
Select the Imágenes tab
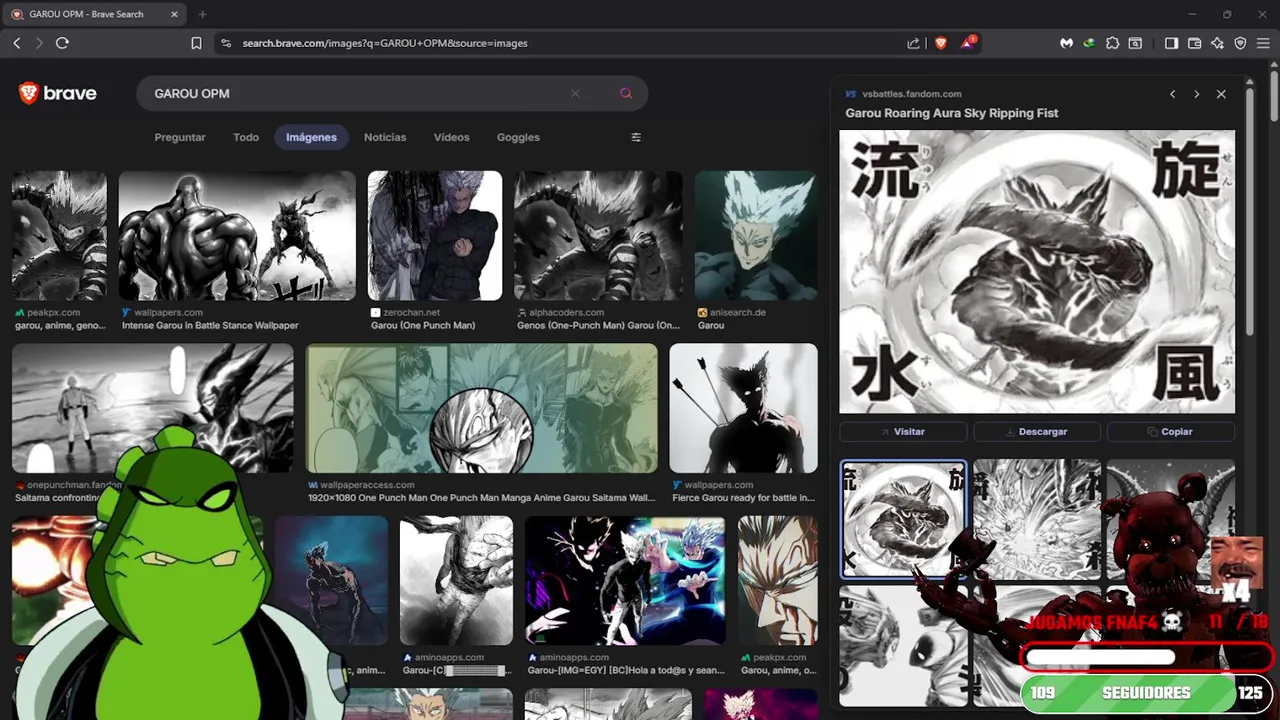(x=311, y=137)
